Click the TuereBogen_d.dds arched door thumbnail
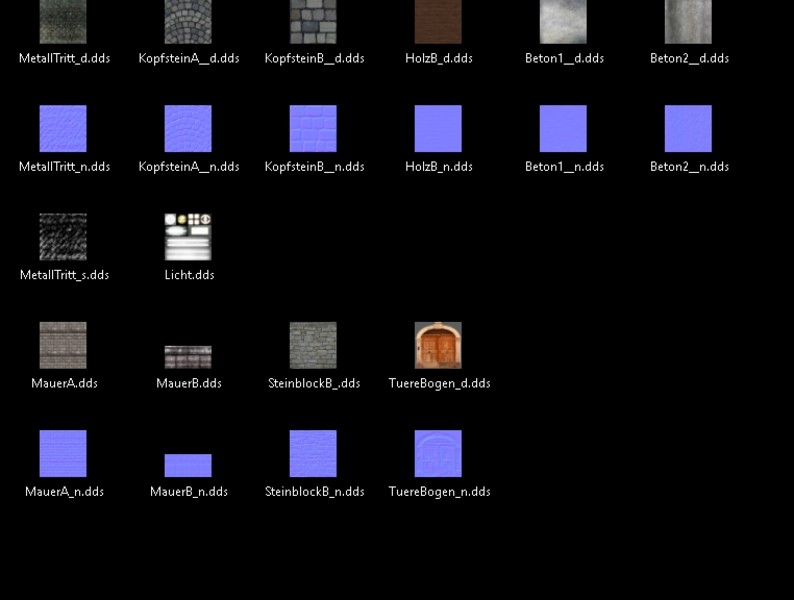This screenshot has width=794, height=600. pyautogui.click(x=438, y=345)
